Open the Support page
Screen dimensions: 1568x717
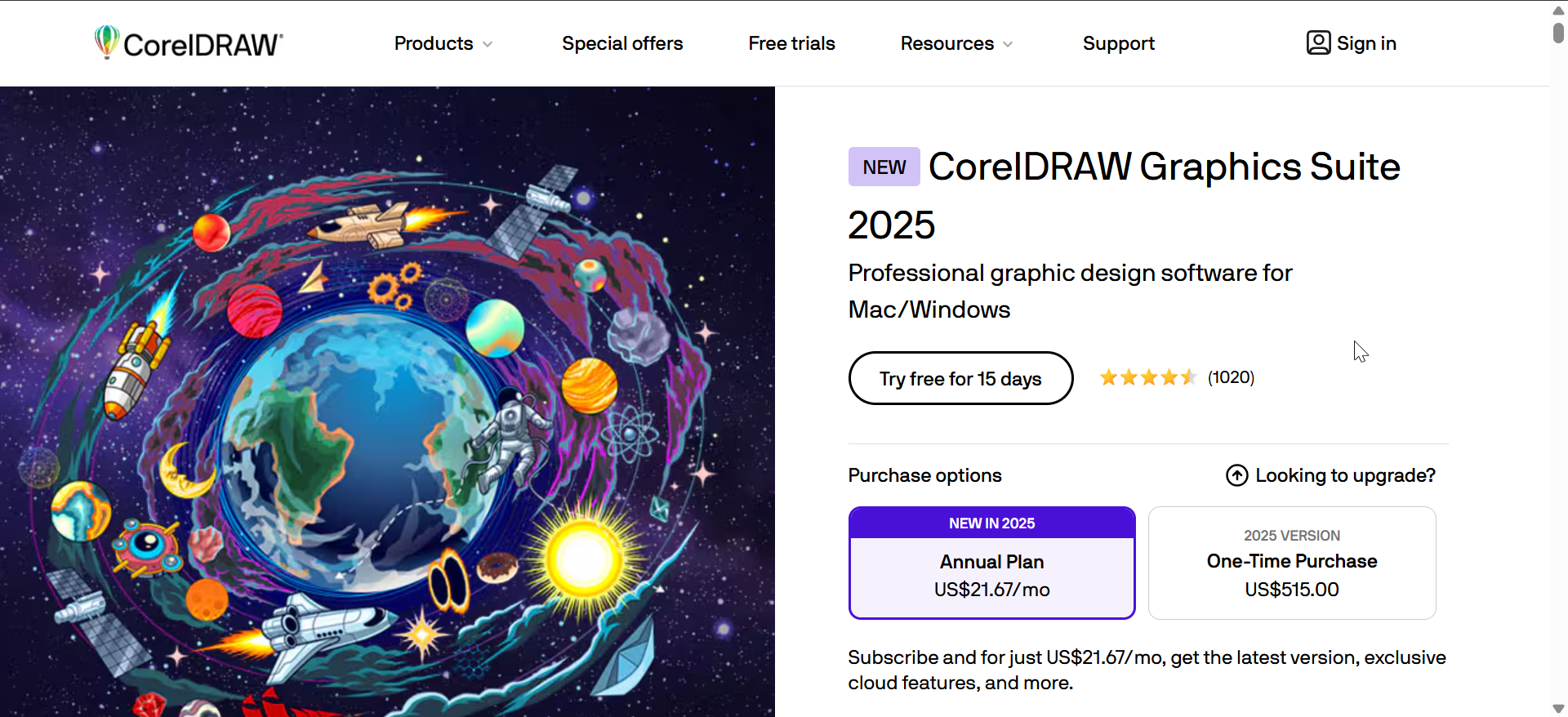point(1118,43)
